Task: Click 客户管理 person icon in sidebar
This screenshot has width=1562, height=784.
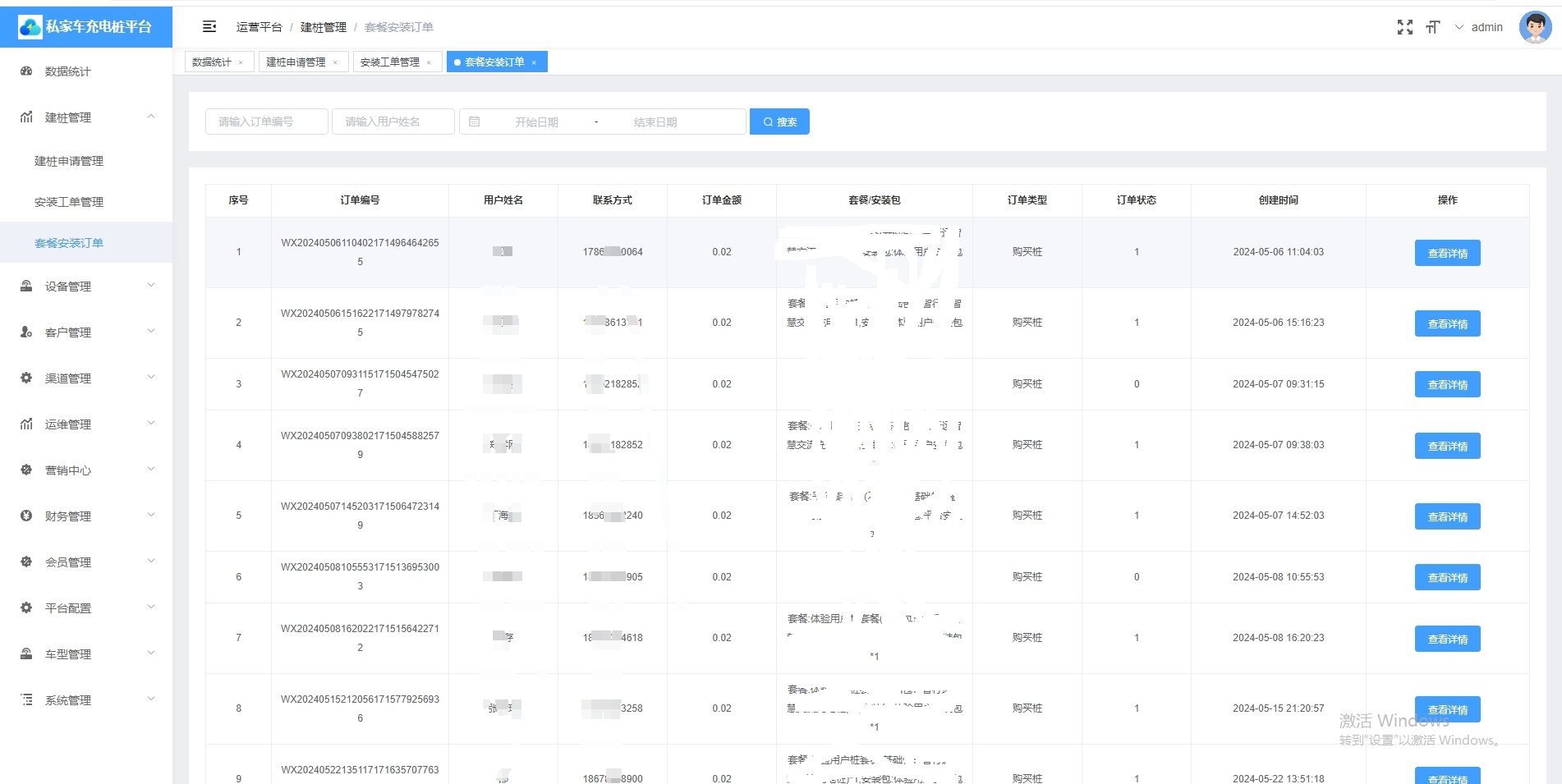Action: (26, 332)
